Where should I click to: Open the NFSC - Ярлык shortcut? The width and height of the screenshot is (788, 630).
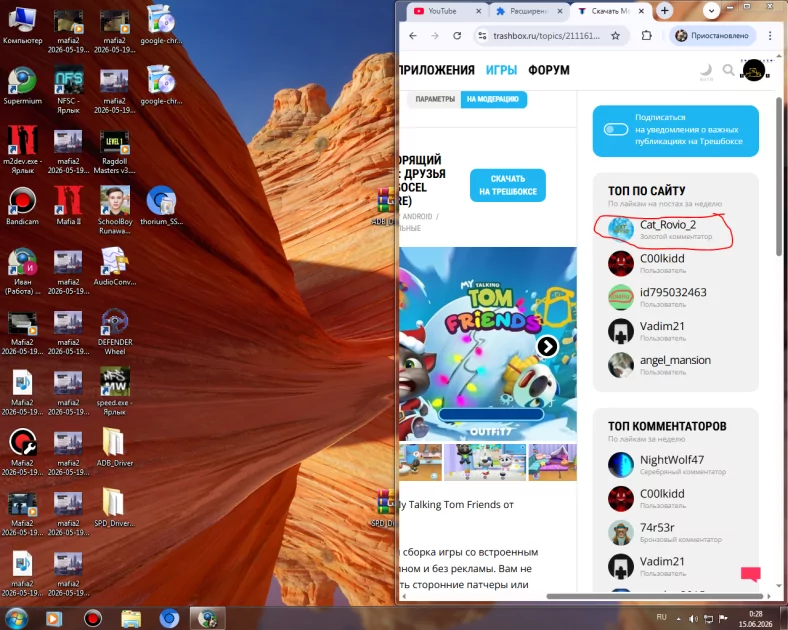68,89
